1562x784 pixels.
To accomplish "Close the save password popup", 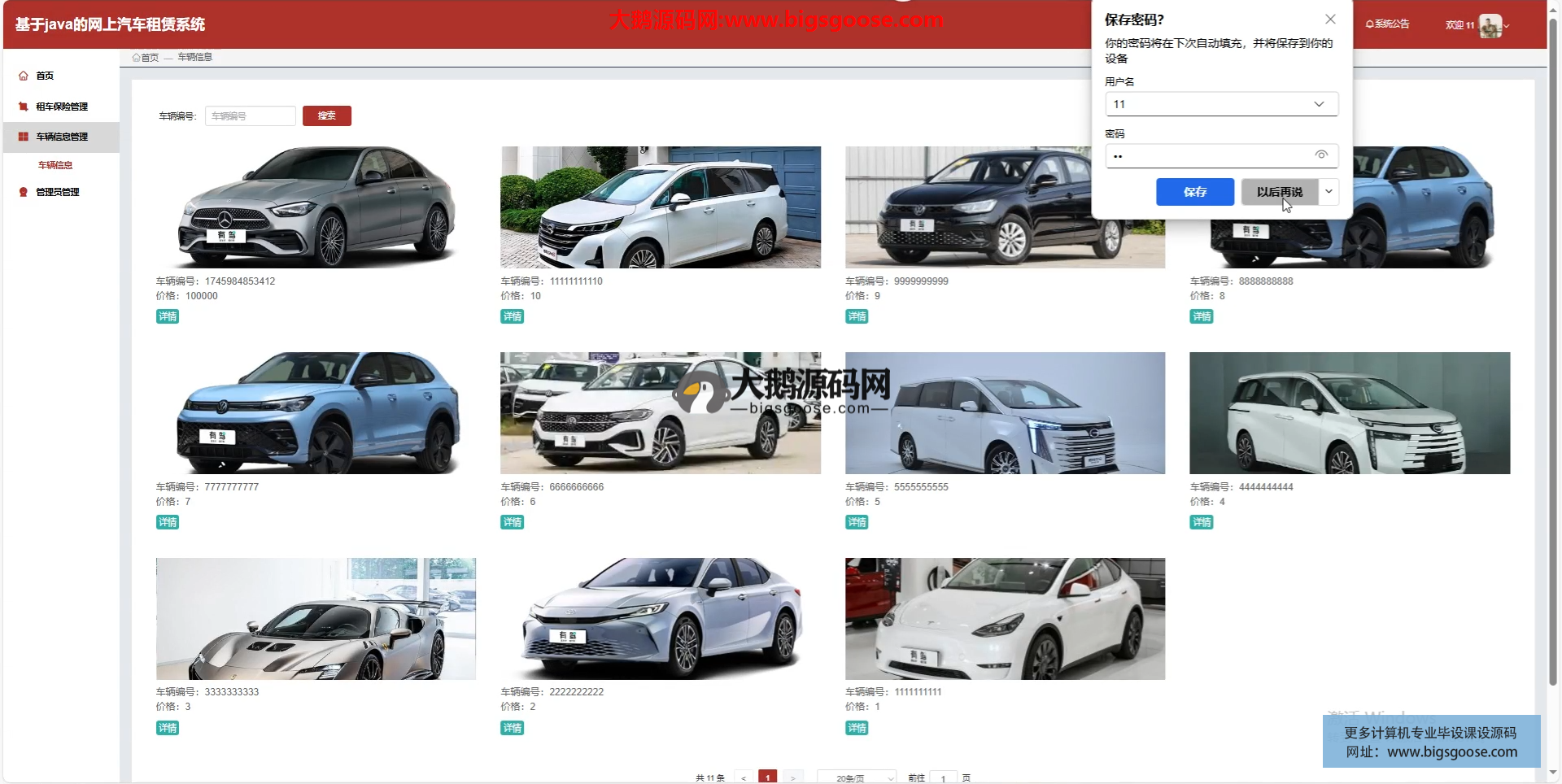I will [x=1330, y=20].
